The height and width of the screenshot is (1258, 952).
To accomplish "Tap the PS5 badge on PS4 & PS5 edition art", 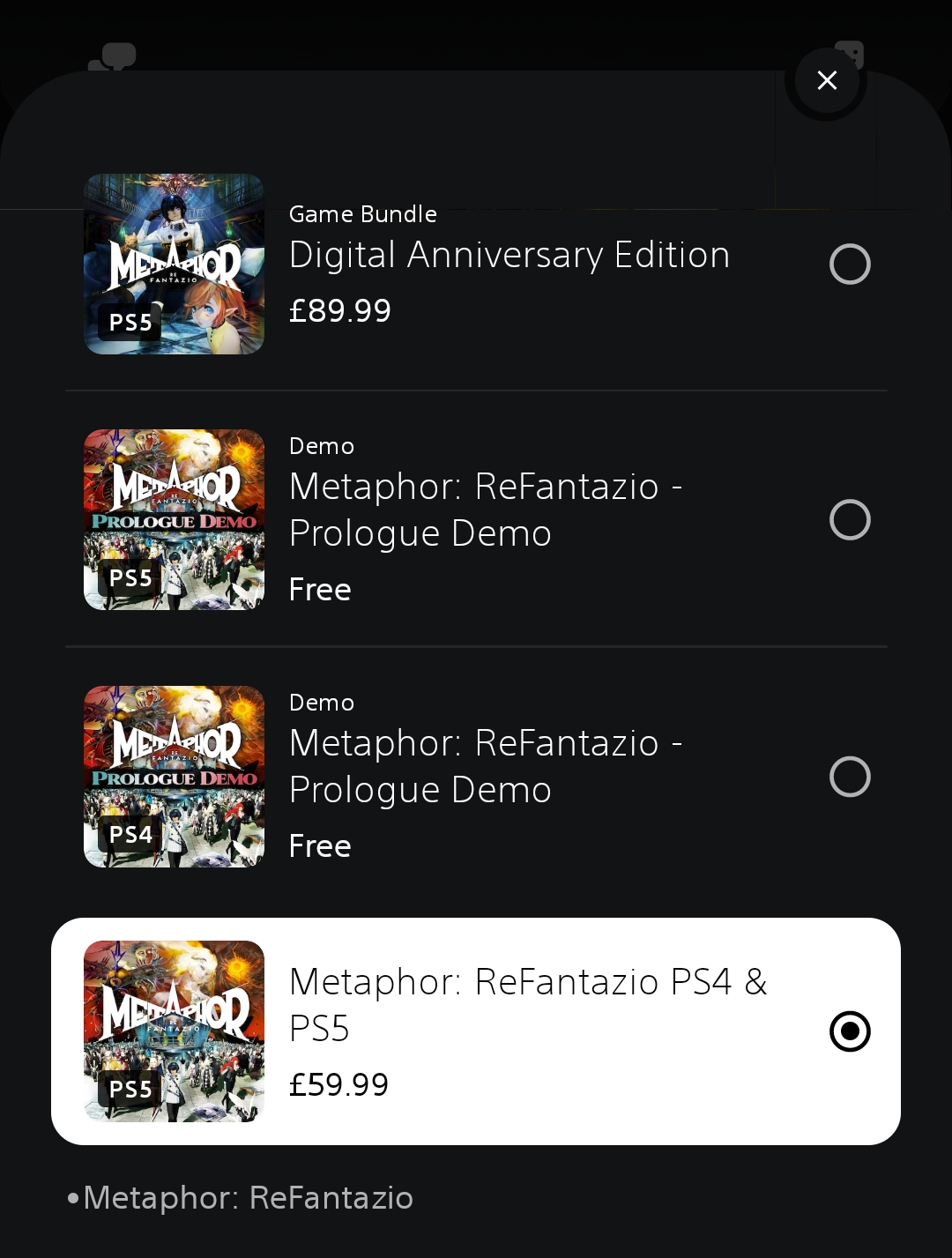I will [130, 1090].
